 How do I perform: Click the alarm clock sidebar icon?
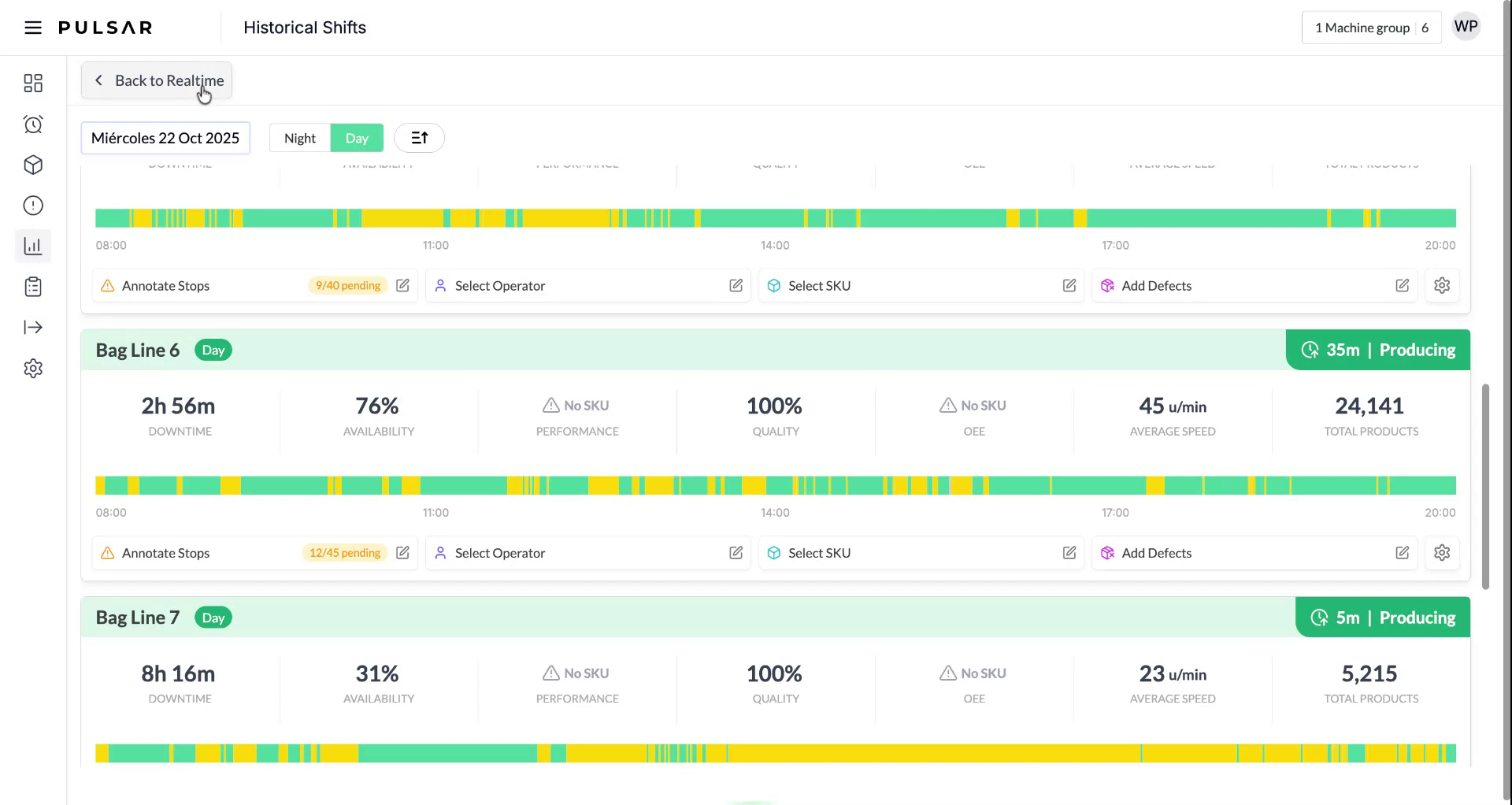33,124
